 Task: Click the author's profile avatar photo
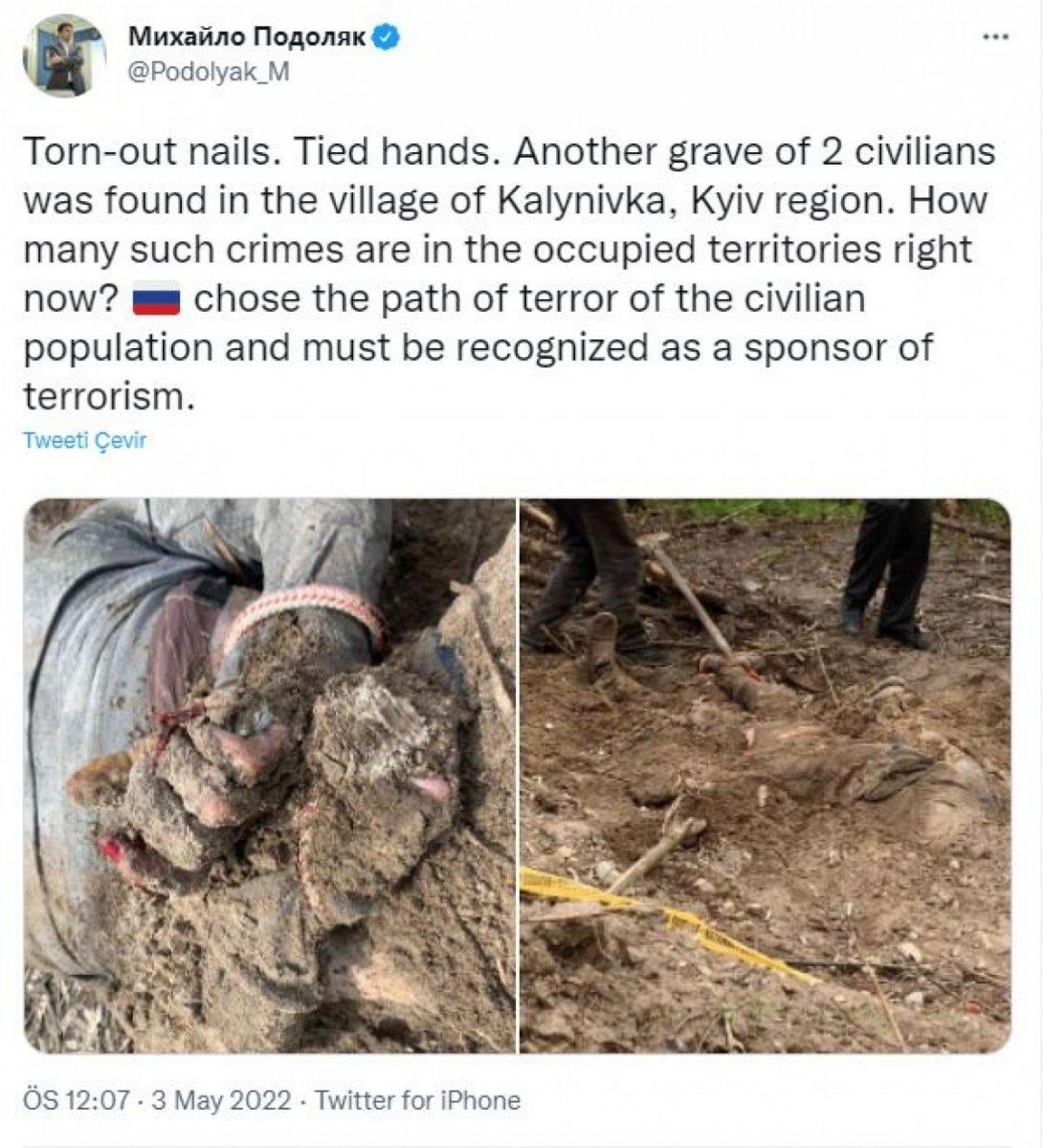65,55
